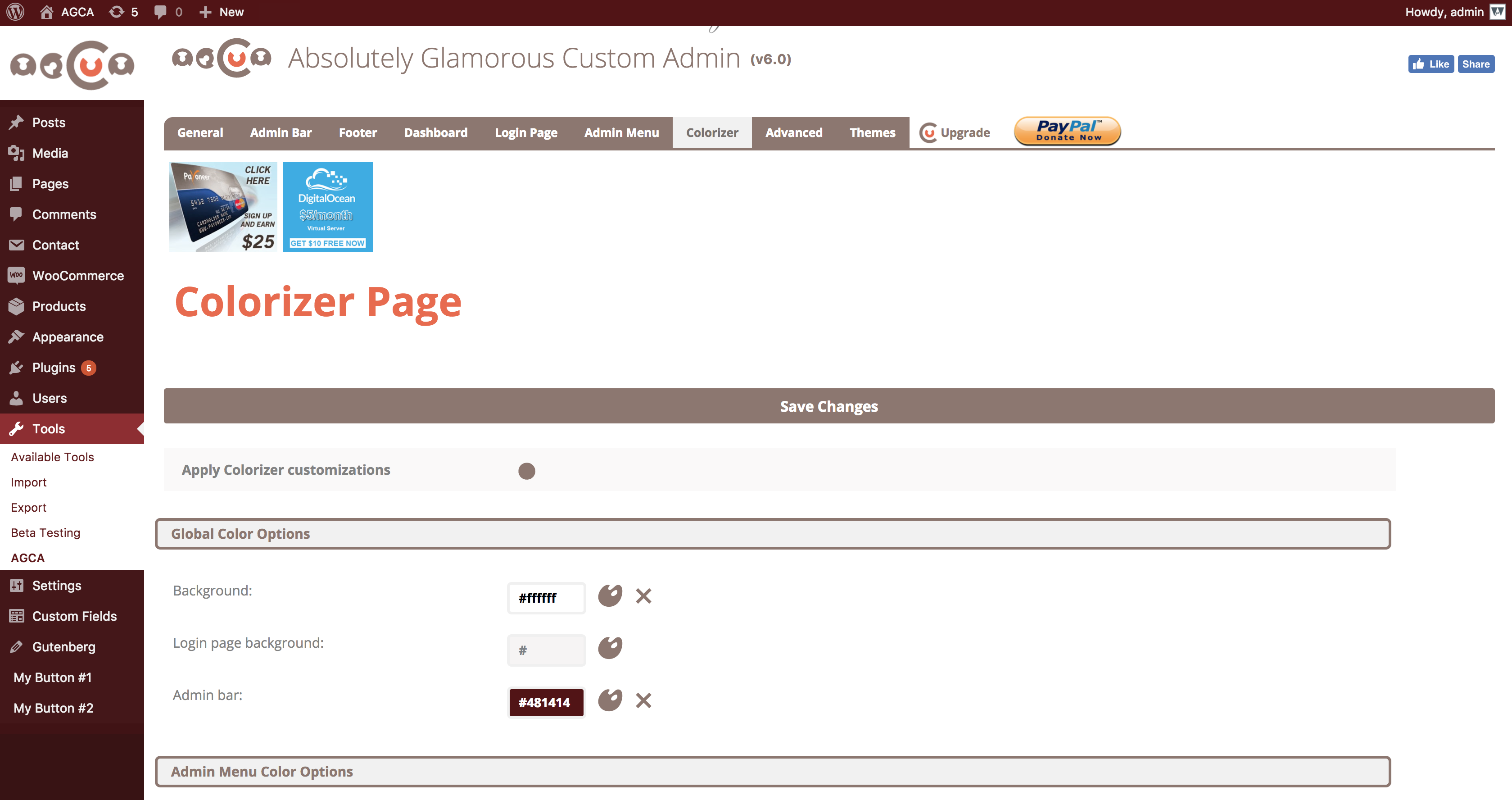The height and width of the screenshot is (800, 1512).
Task: Click the WooCommerce sidebar icon
Action: [x=16, y=275]
